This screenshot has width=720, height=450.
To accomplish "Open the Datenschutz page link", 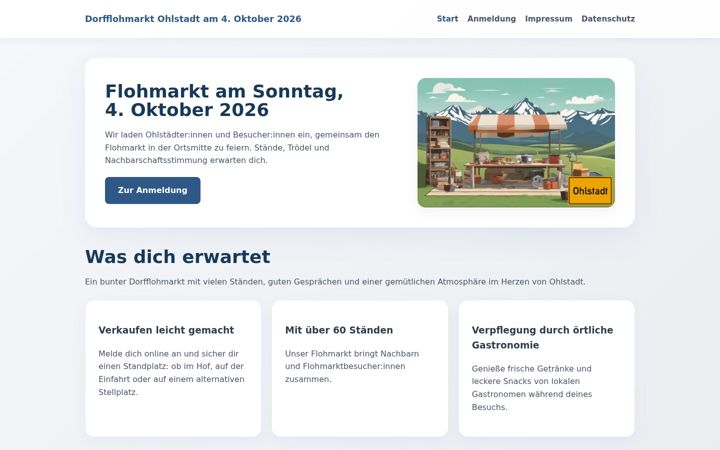I will [x=608, y=19].
